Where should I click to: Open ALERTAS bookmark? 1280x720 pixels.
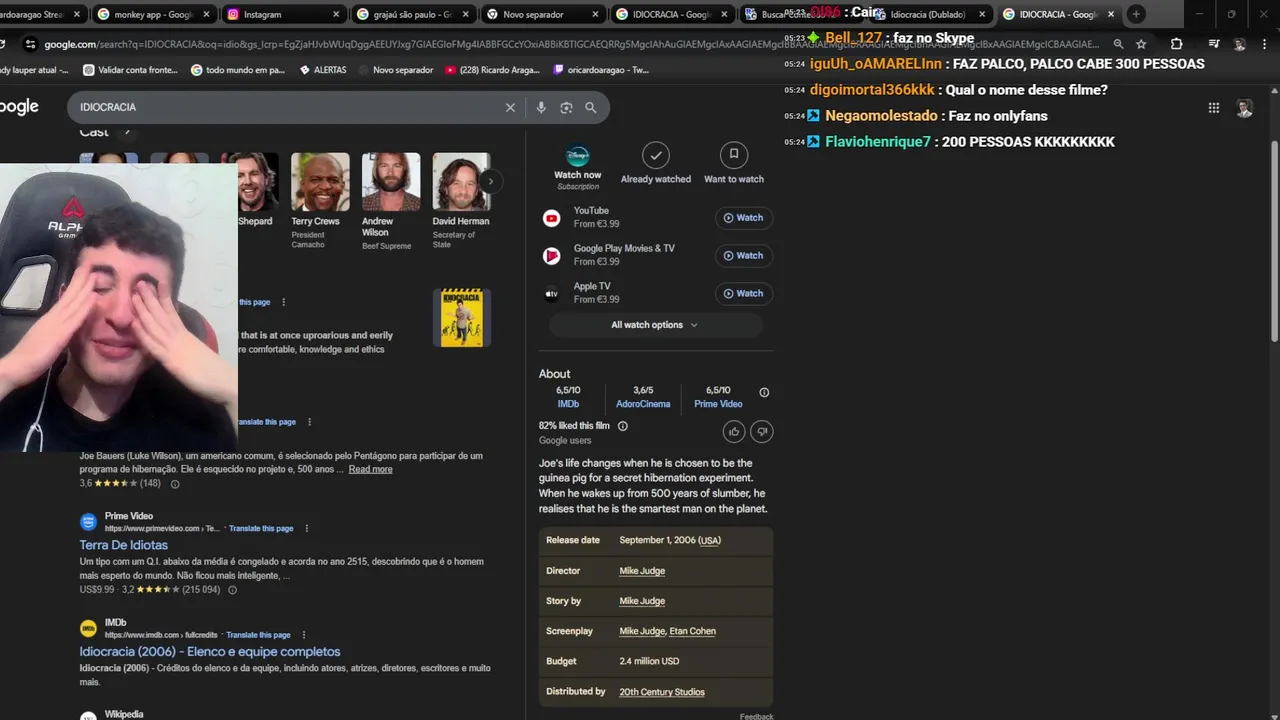tap(323, 70)
